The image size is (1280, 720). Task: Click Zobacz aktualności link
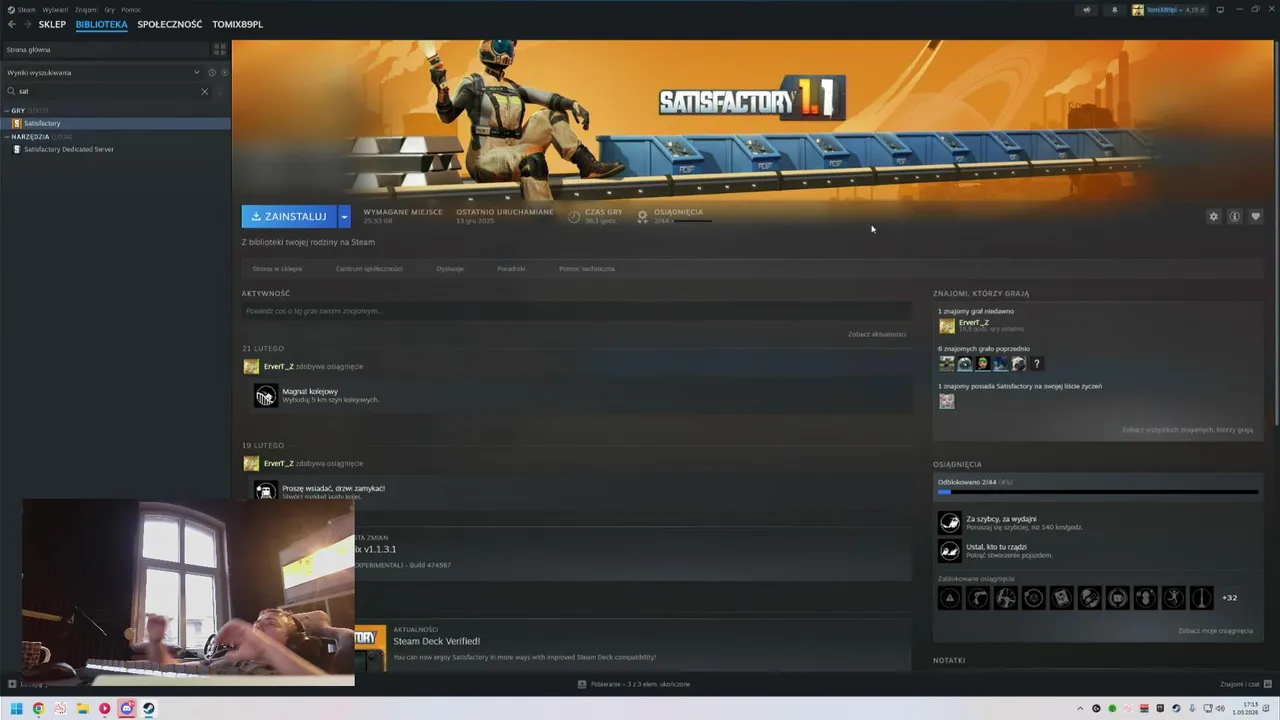pos(876,334)
